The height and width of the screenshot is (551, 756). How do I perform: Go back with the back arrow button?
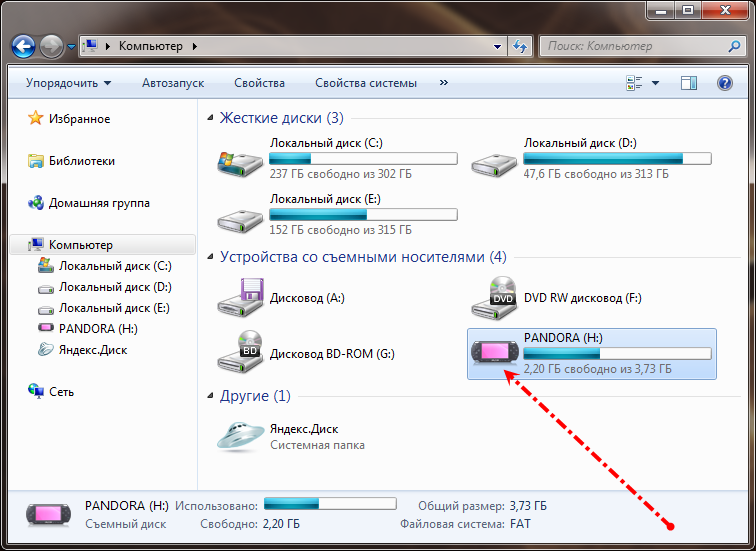coord(25,46)
